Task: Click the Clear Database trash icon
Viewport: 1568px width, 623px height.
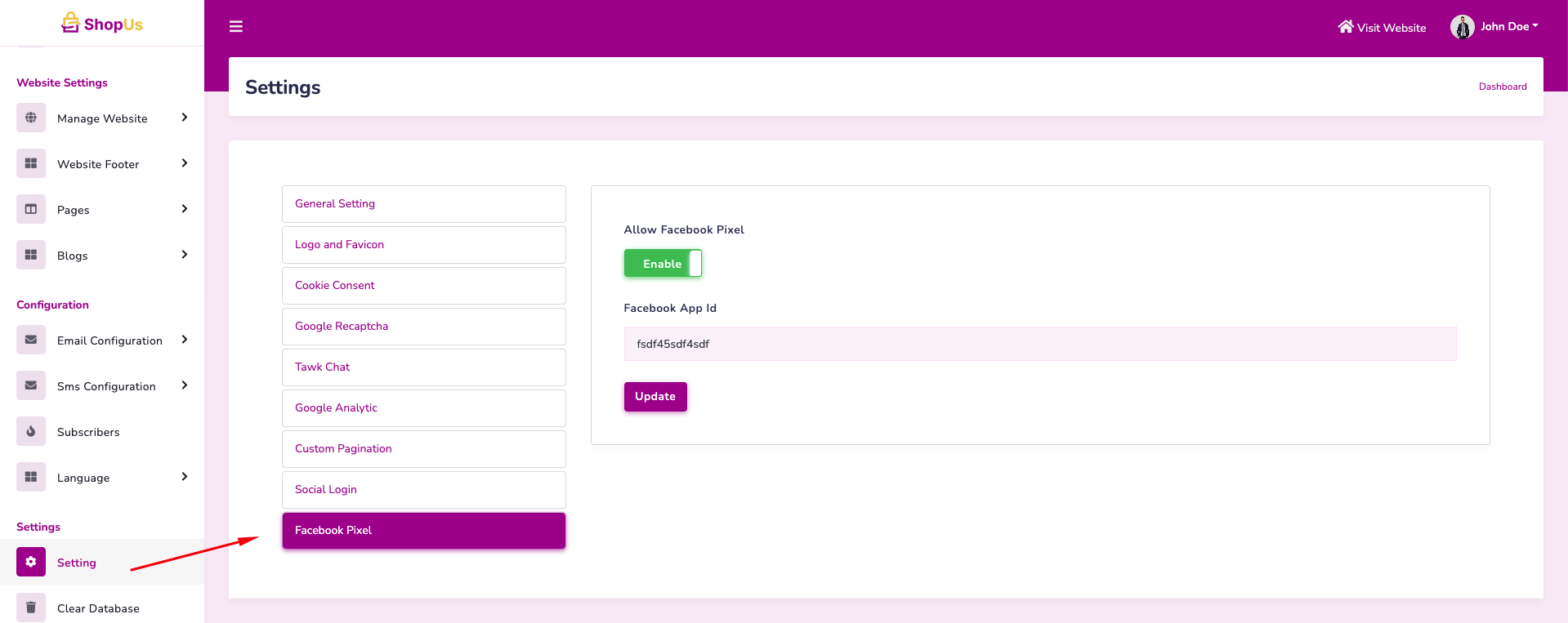Action: tap(31, 607)
